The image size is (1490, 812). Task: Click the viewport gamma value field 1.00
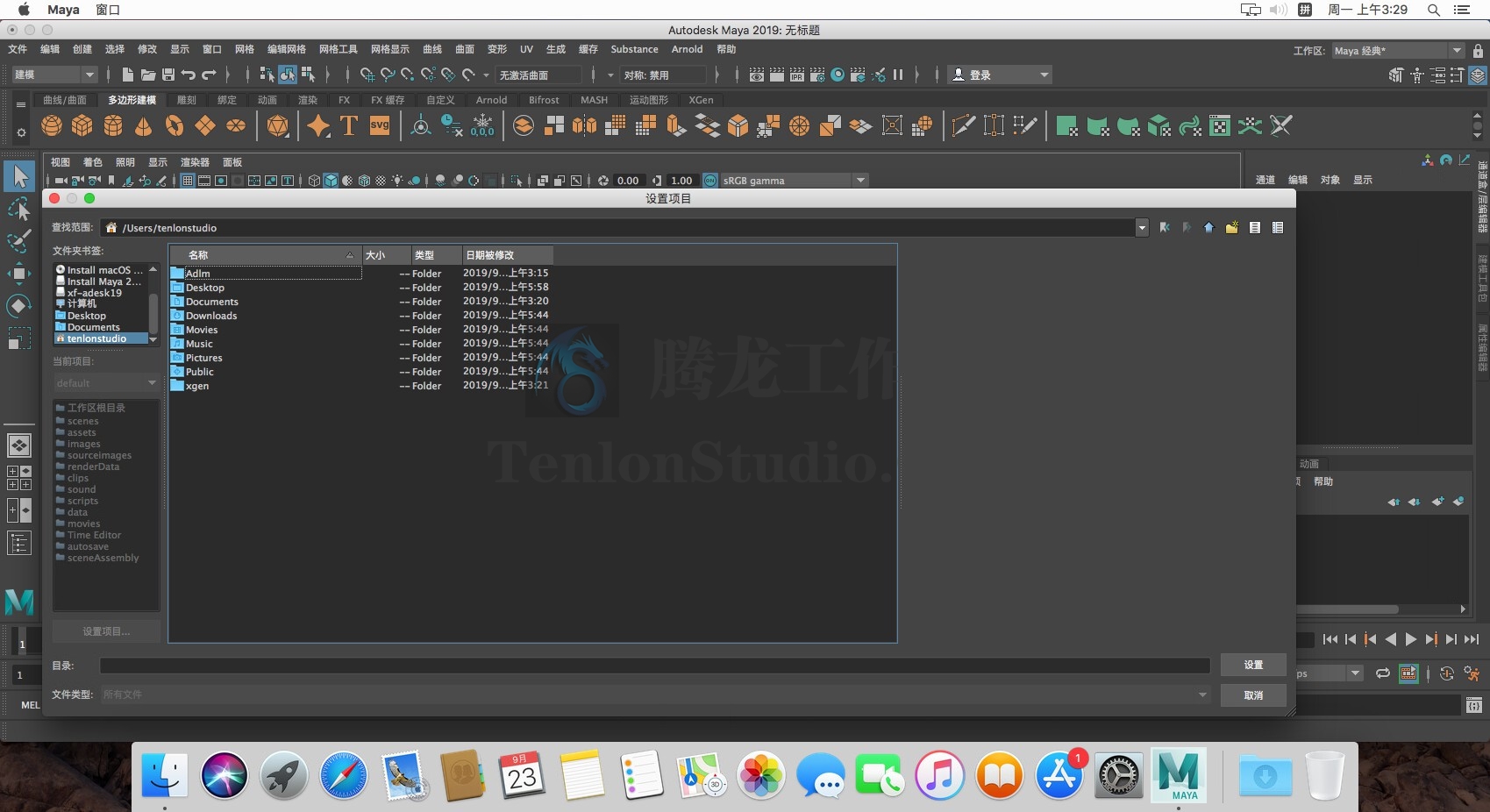[681, 181]
